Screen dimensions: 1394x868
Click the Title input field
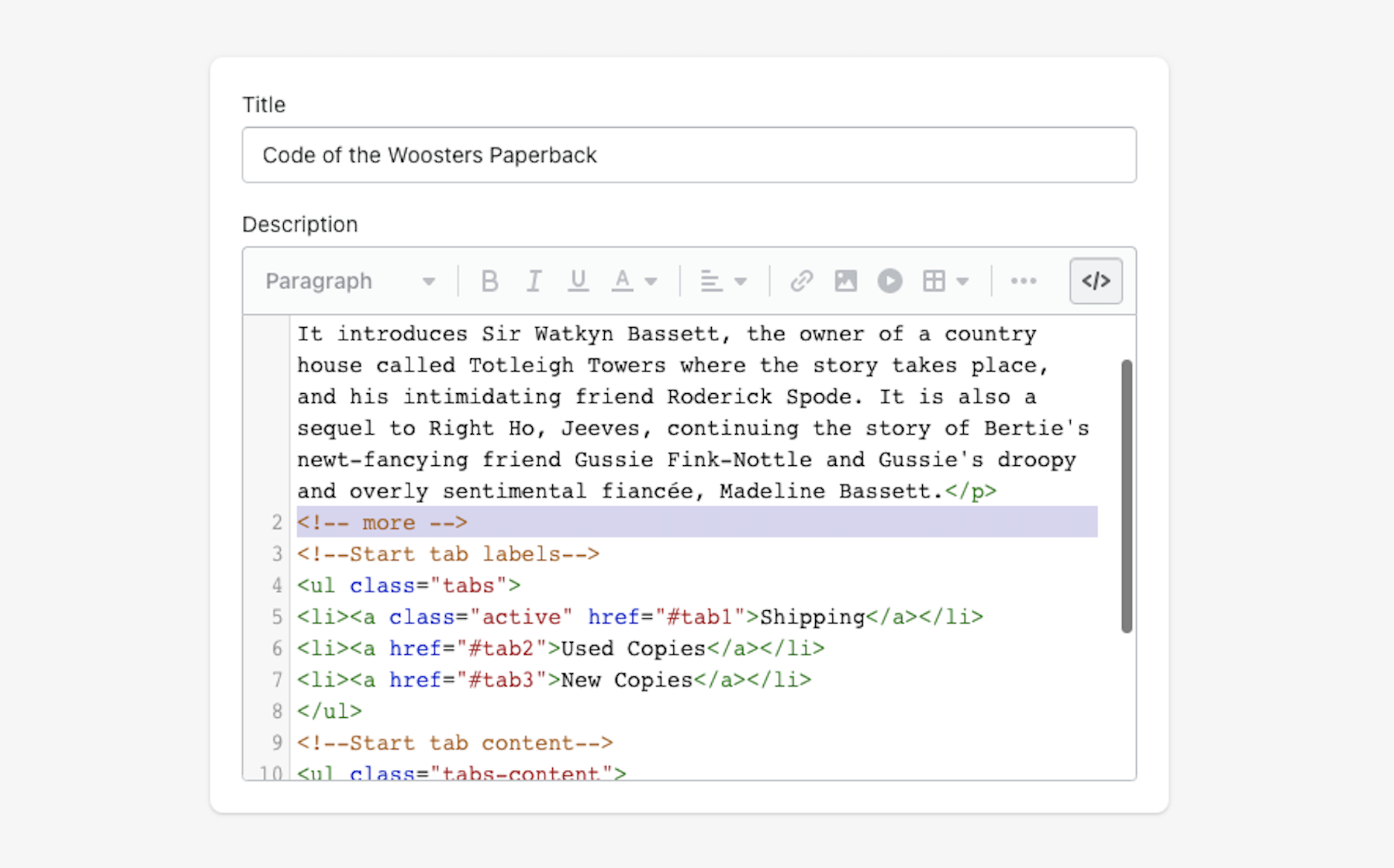click(689, 155)
